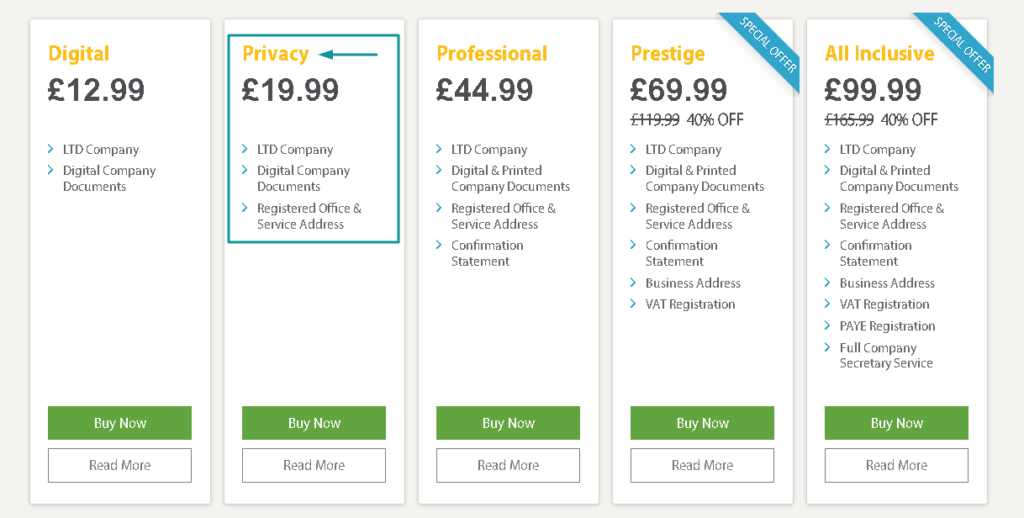Screen dimensions: 1024x518
Task: Read more about the Privacy package
Action: pos(314,465)
